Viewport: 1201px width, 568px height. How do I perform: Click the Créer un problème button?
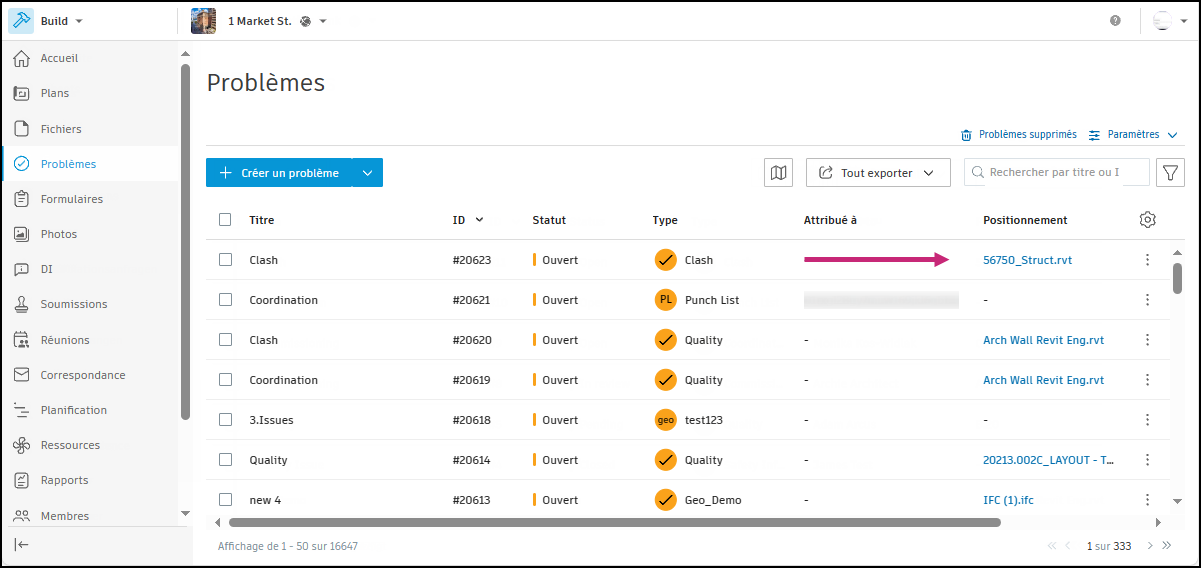tap(279, 173)
